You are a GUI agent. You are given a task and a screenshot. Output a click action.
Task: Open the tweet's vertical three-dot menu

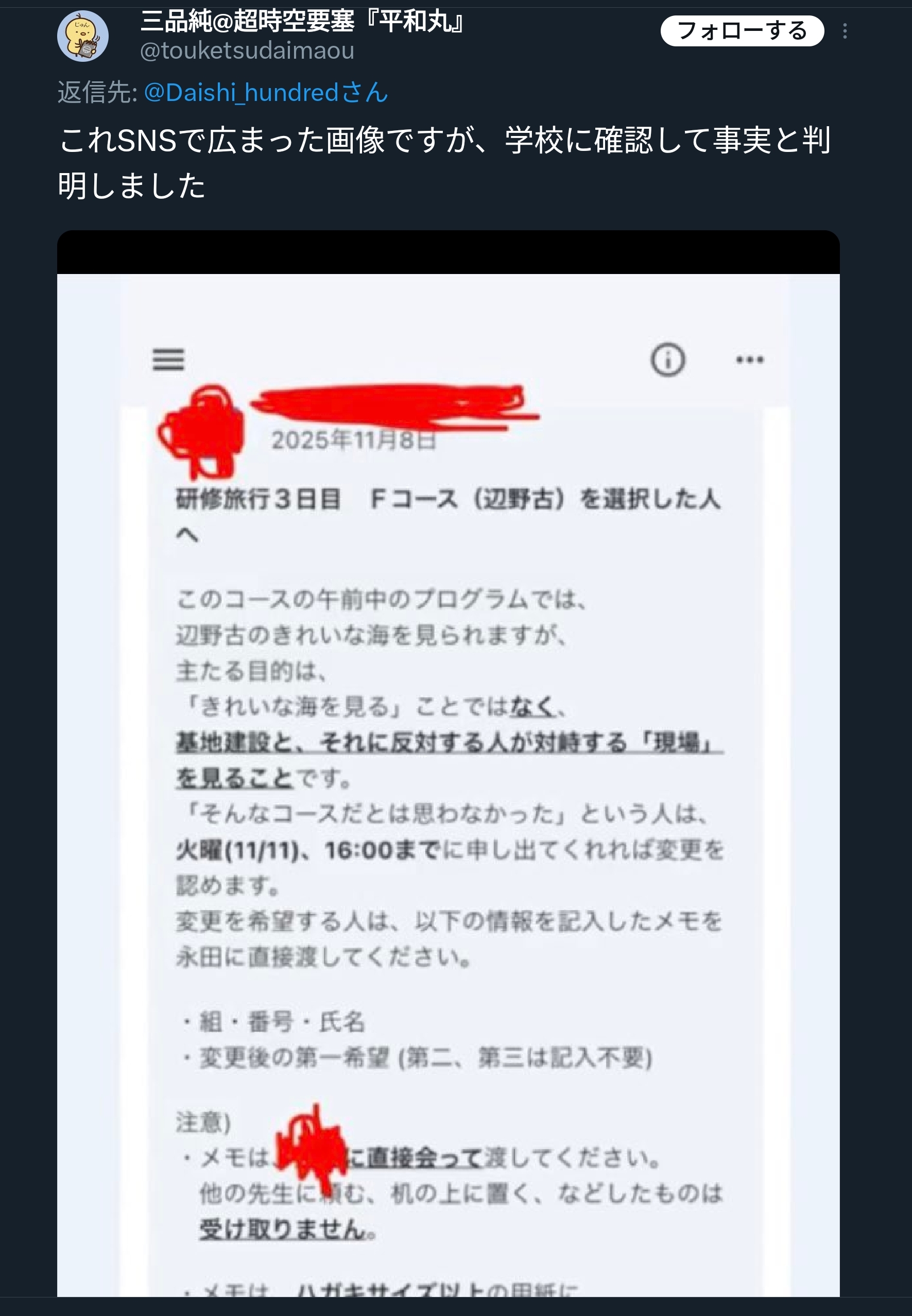tap(845, 31)
